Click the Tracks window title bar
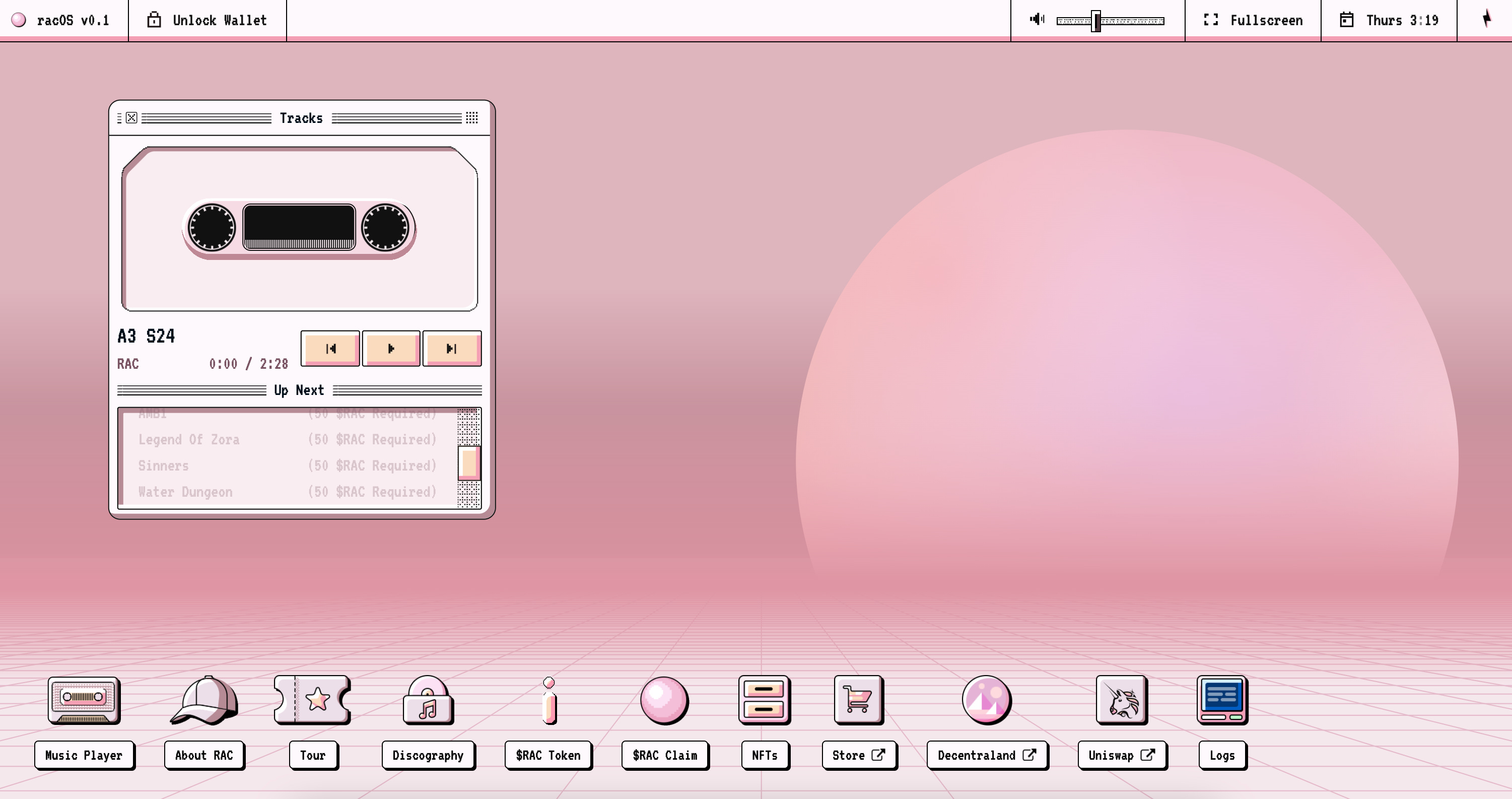The image size is (1512, 799). (x=299, y=118)
